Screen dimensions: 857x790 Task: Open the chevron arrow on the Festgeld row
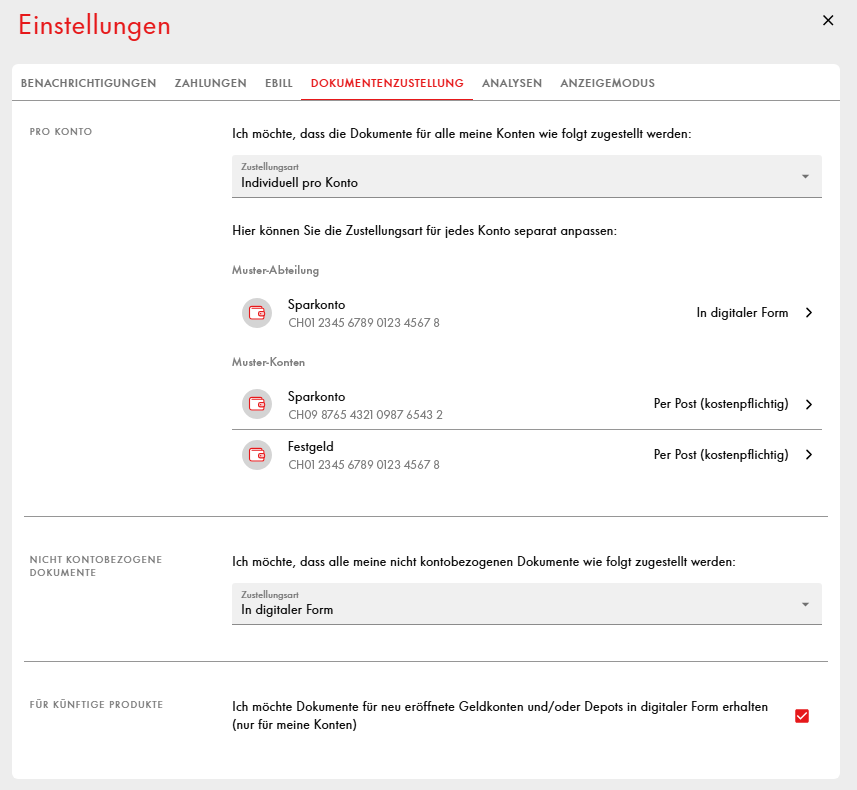click(809, 455)
